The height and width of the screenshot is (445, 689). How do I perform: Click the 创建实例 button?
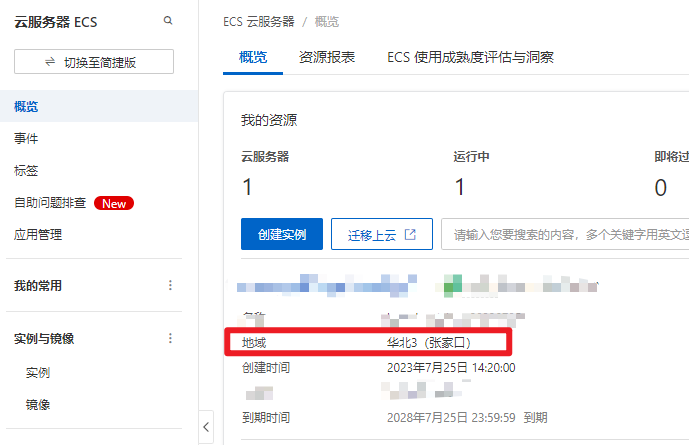282,234
